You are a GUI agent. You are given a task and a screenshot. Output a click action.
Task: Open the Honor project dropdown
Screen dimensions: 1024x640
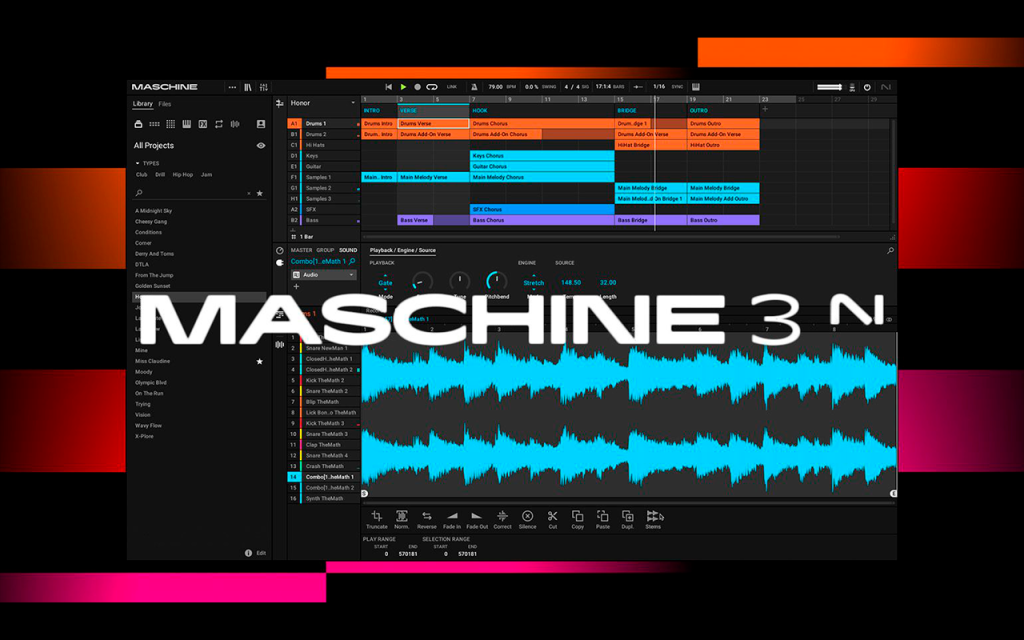353,103
